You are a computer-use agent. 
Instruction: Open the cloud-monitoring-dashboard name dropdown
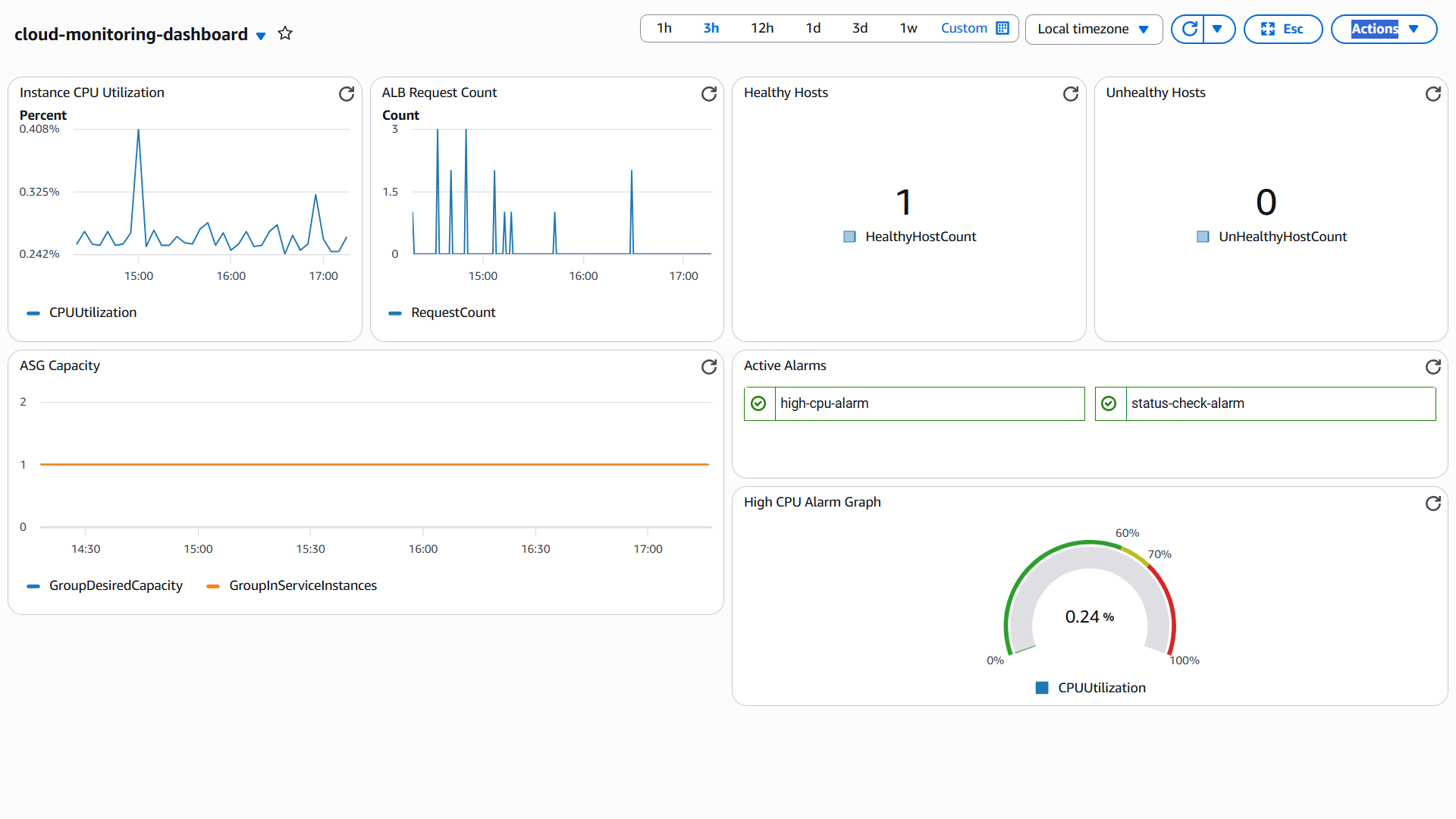point(261,36)
